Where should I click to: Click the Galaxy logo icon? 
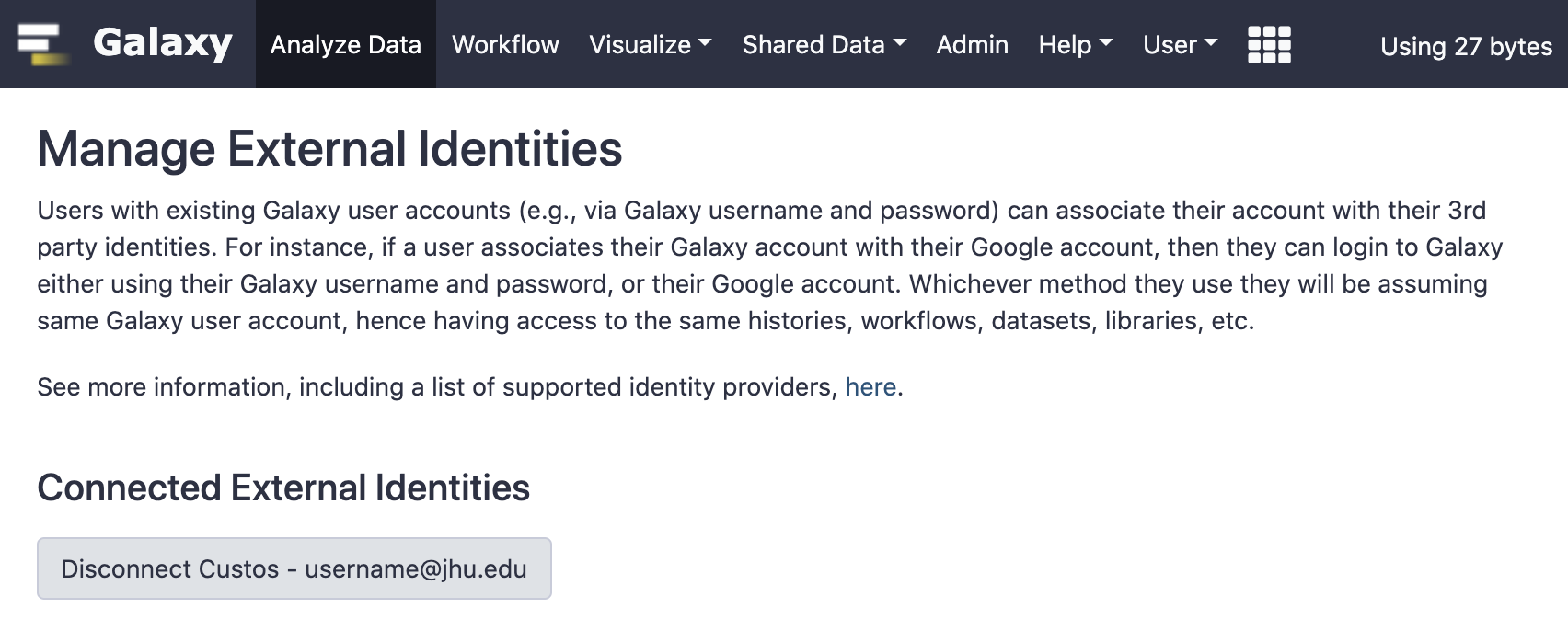coord(42,44)
